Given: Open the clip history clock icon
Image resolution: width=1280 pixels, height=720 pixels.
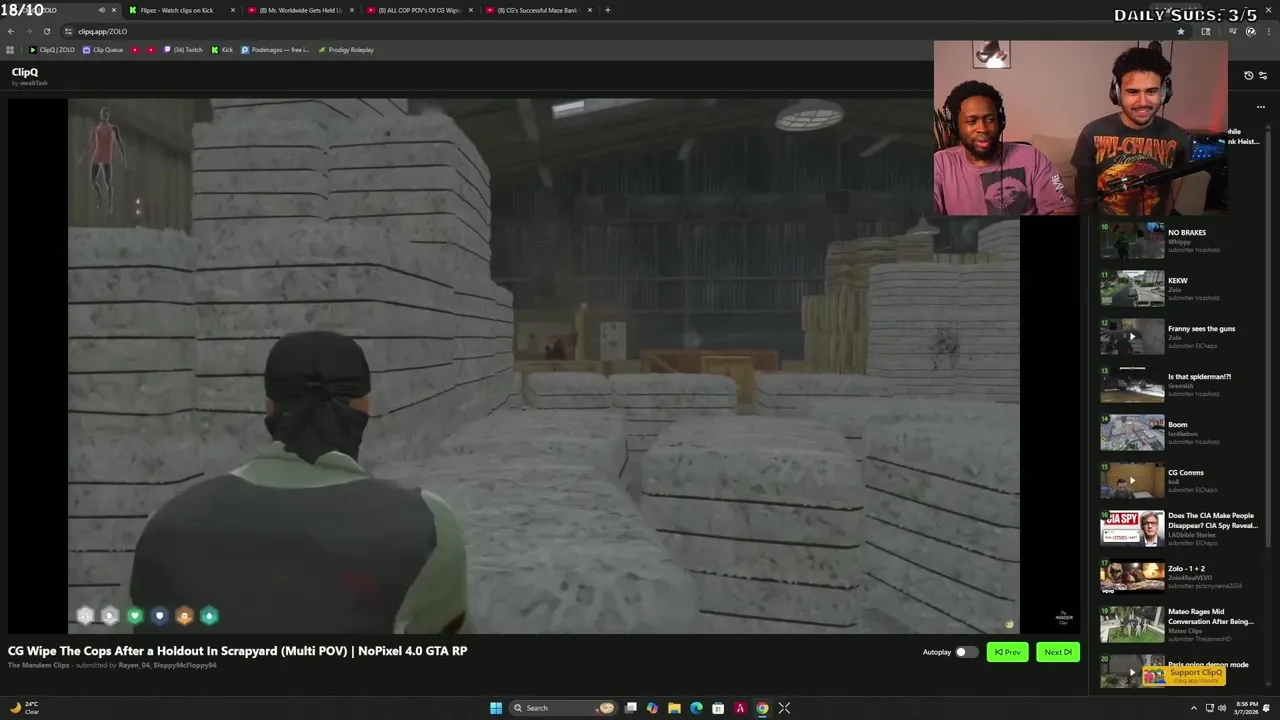Looking at the screenshot, I should coord(1248,76).
